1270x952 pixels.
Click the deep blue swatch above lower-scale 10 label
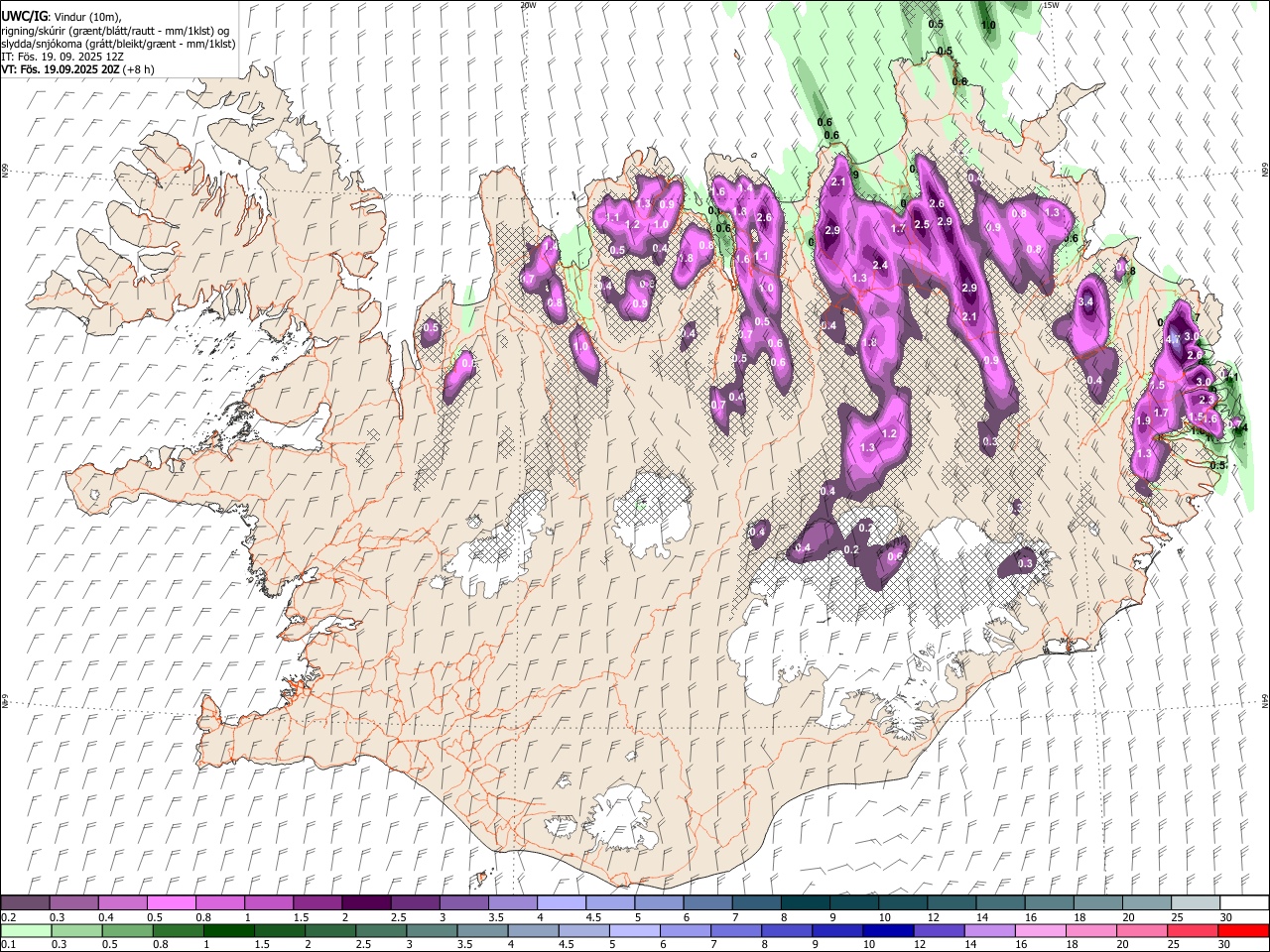tap(887, 930)
